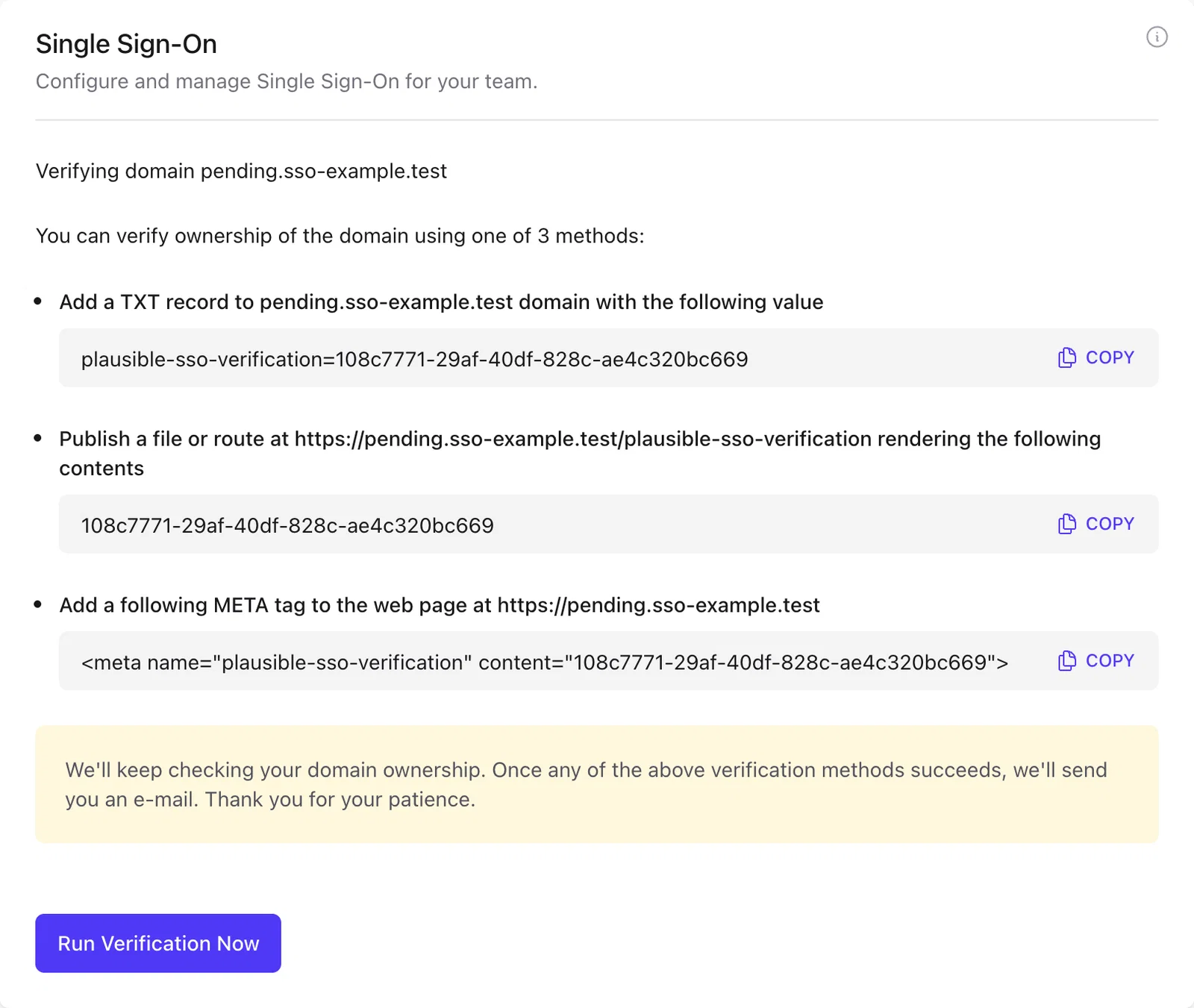Click the Single Sign-On heading
This screenshot has width=1194, height=1008.
tap(126, 44)
